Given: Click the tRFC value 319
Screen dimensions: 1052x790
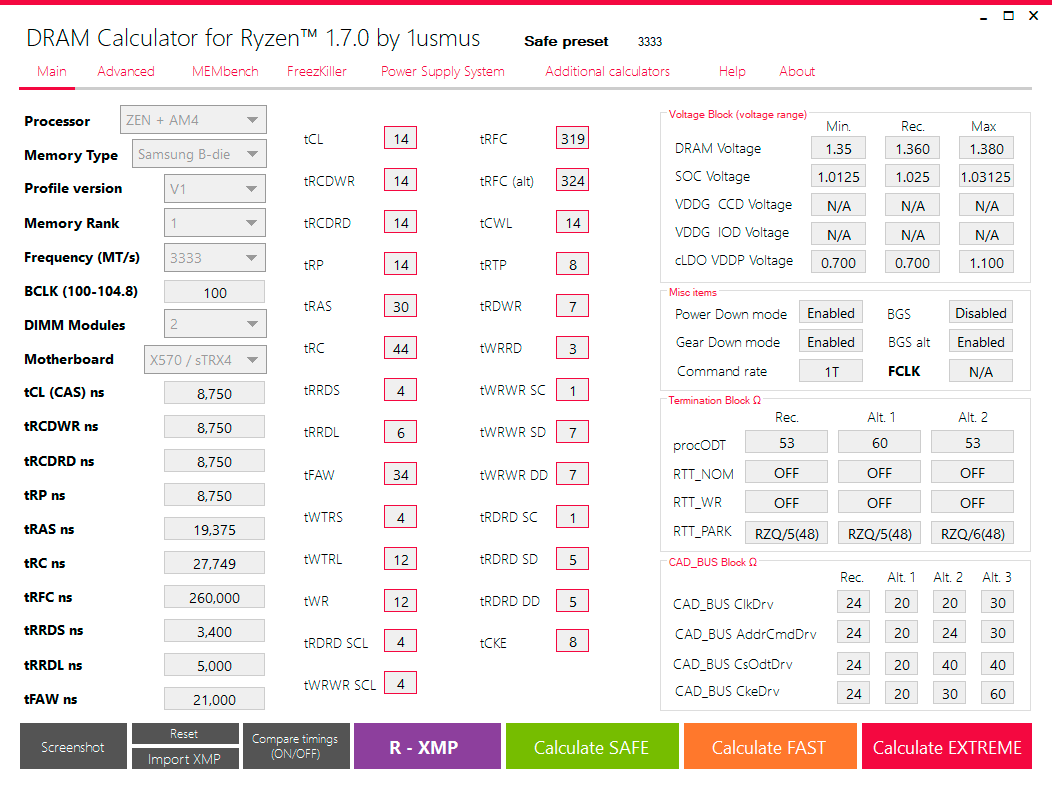Looking at the screenshot, I should click(572, 138).
